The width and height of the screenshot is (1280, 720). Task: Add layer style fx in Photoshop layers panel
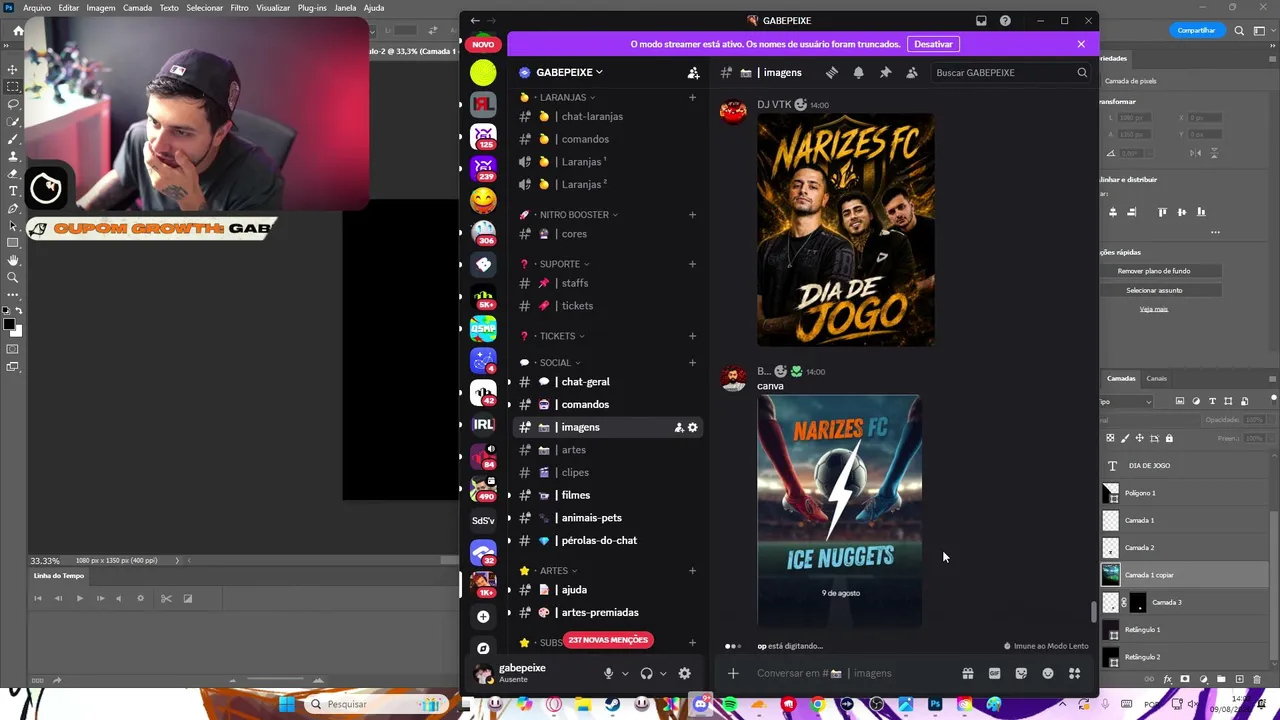pyautogui.click(x=1167, y=679)
